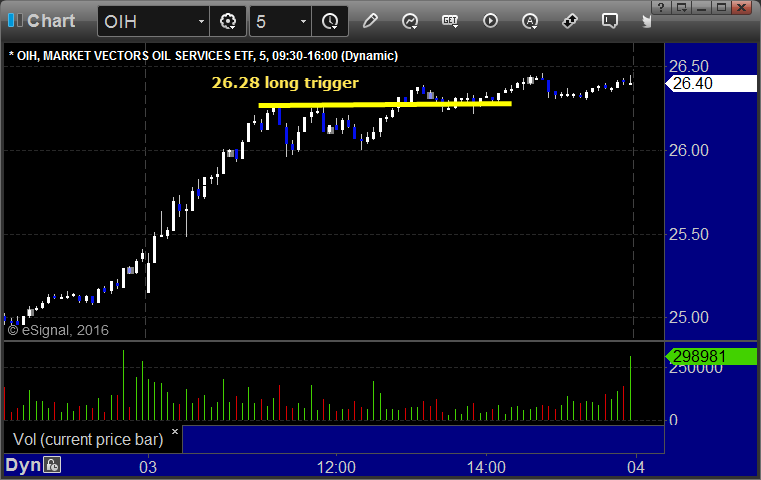This screenshot has width=761, height=480.
Task: Select the pencil drawing tools icon
Action: click(x=370, y=21)
